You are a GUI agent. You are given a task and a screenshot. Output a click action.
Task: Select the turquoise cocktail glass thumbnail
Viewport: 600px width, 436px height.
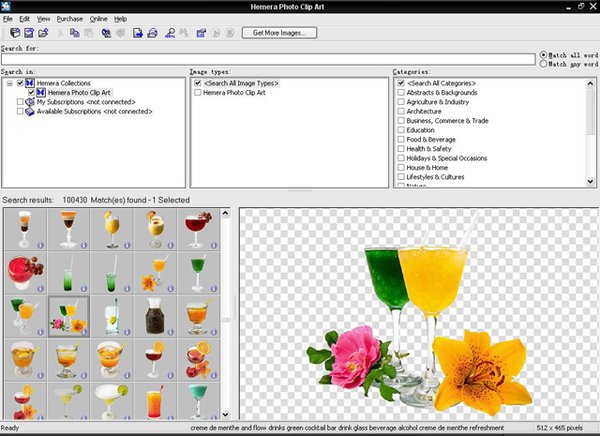coord(198,401)
